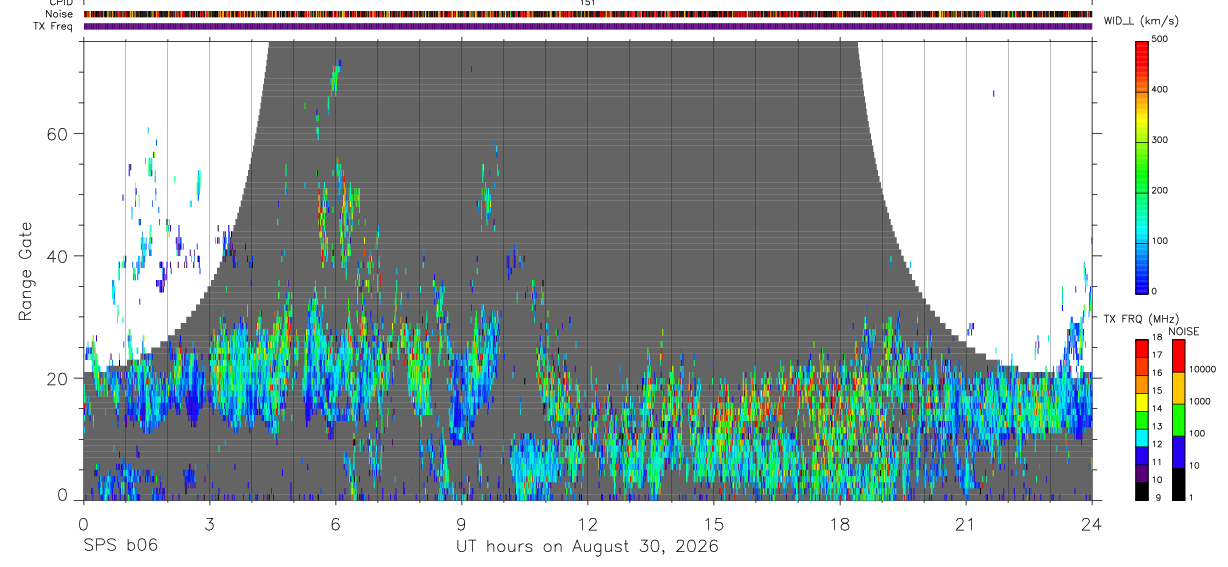This screenshot has height=567, width=1228.
Task: Click the 21 tick on UT hours axis
Action: (x=966, y=524)
